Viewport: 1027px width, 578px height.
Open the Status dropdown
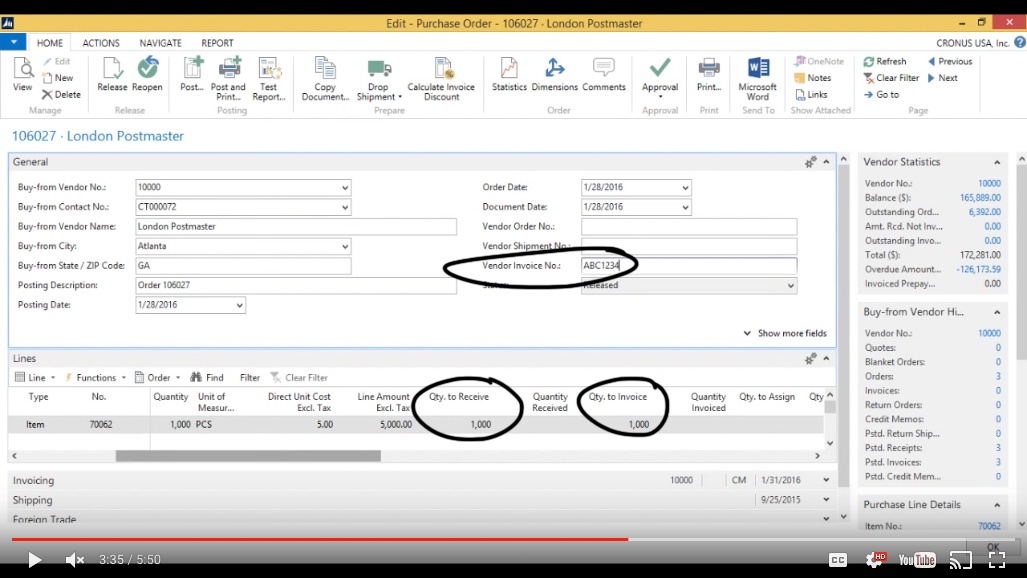coord(791,286)
